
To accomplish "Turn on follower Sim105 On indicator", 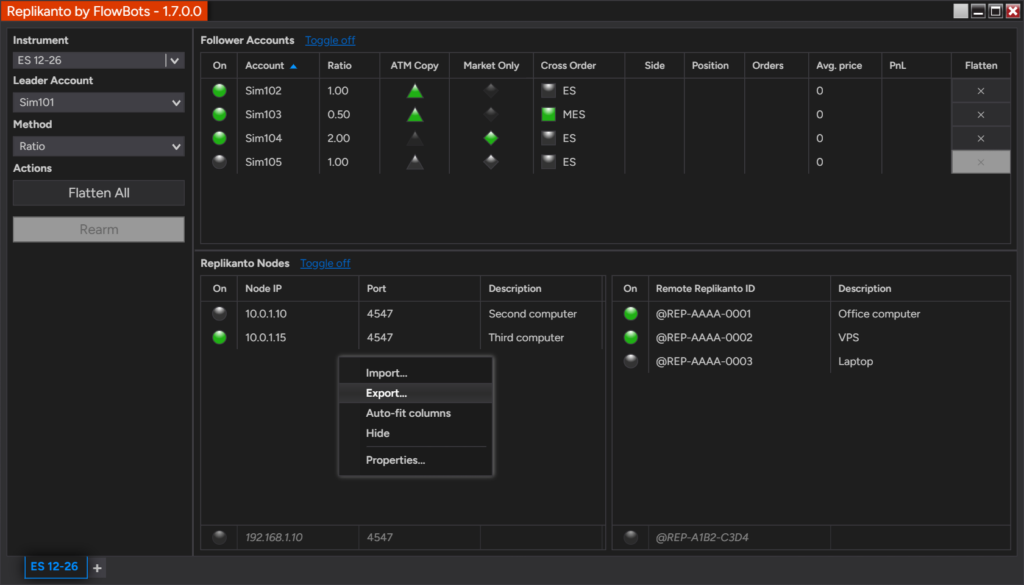I will point(219,162).
